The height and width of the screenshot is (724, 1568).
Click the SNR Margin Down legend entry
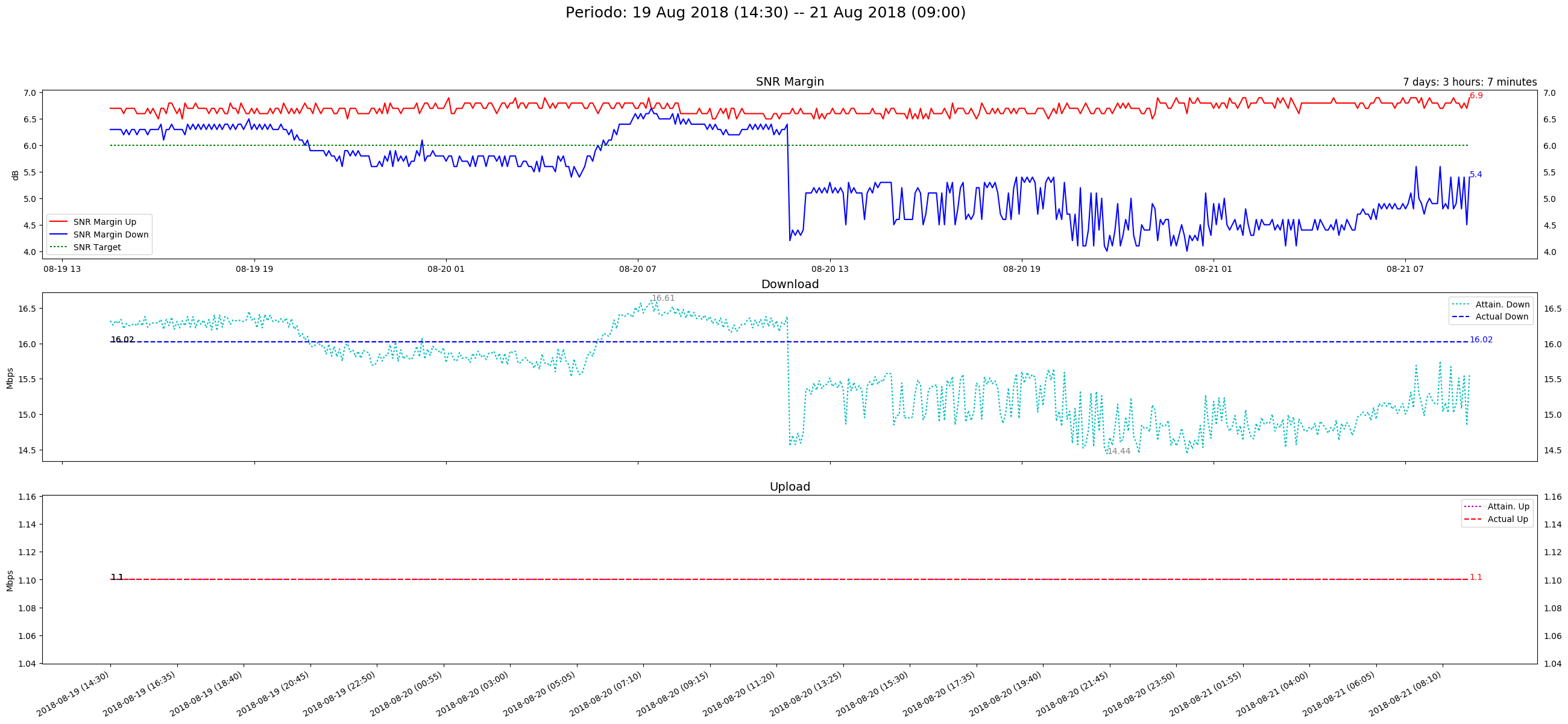point(110,235)
